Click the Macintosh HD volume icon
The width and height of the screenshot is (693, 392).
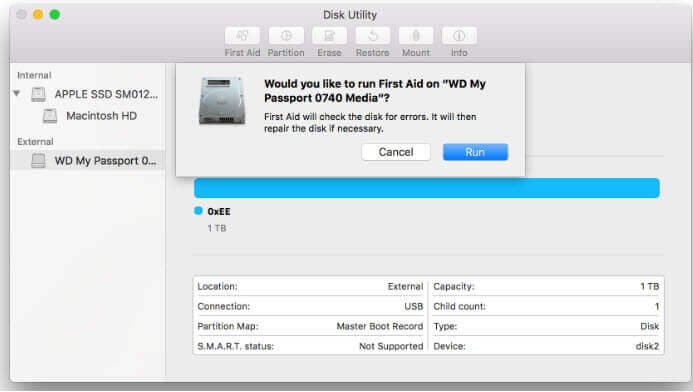tap(50, 116)
